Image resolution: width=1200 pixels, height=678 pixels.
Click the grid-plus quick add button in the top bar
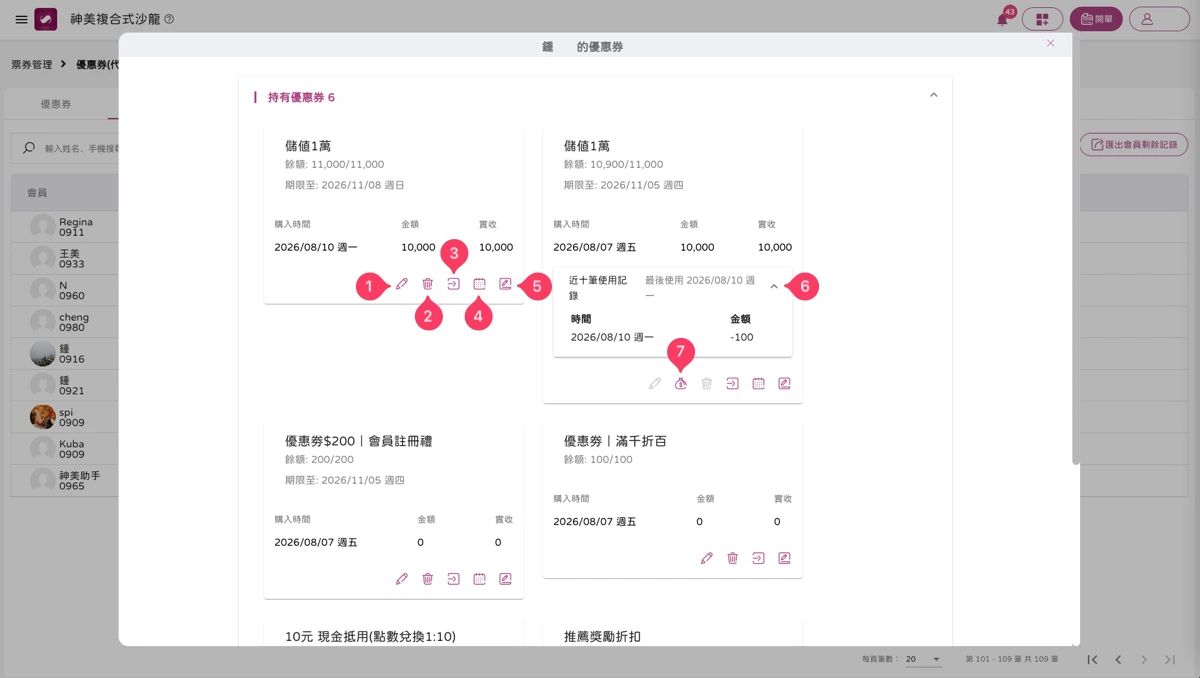click(1042, 19)
